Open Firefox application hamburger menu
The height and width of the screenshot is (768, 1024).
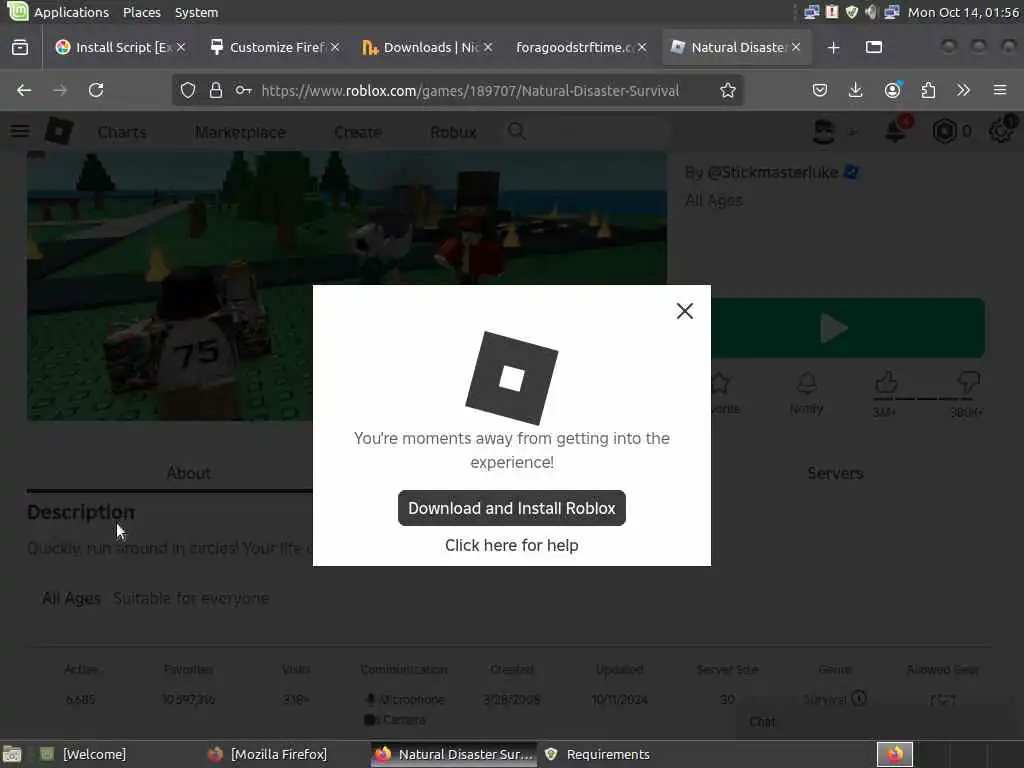coord(1000,90)
